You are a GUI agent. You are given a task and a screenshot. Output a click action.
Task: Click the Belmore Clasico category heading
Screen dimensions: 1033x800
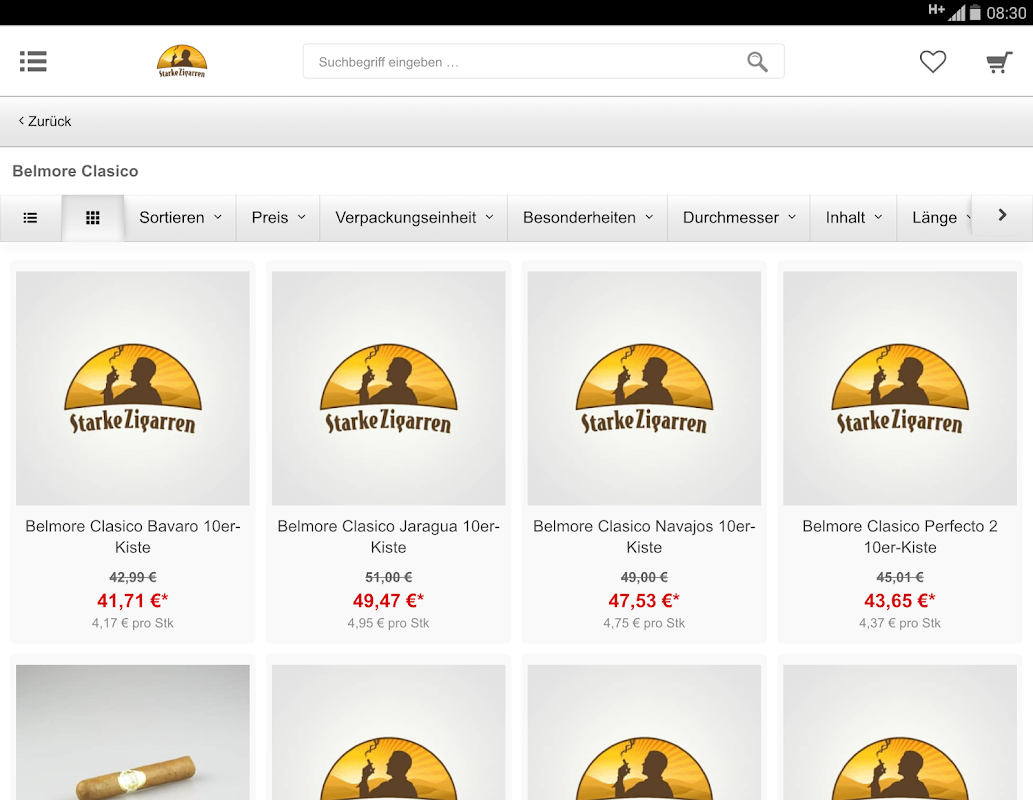(75, 171)
